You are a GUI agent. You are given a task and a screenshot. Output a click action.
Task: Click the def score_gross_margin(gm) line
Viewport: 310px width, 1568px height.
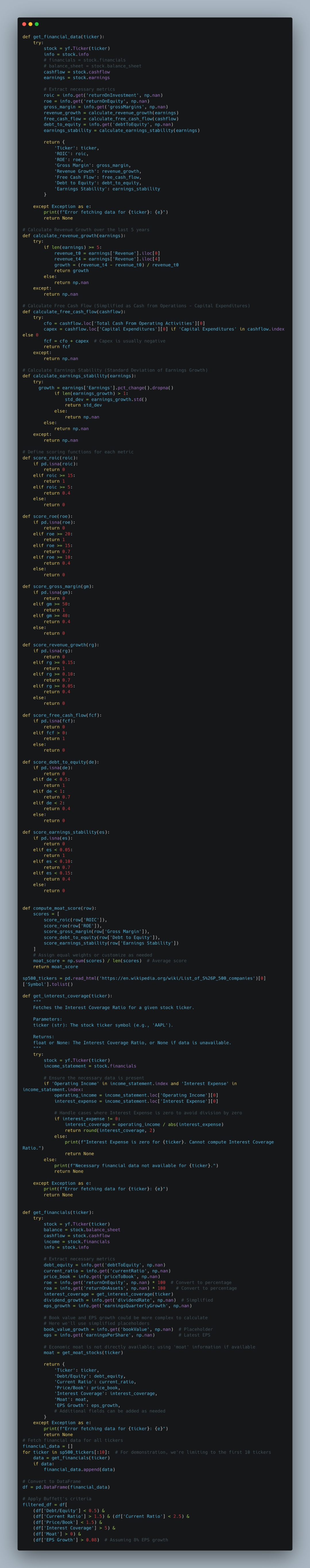tap(58, 586)
